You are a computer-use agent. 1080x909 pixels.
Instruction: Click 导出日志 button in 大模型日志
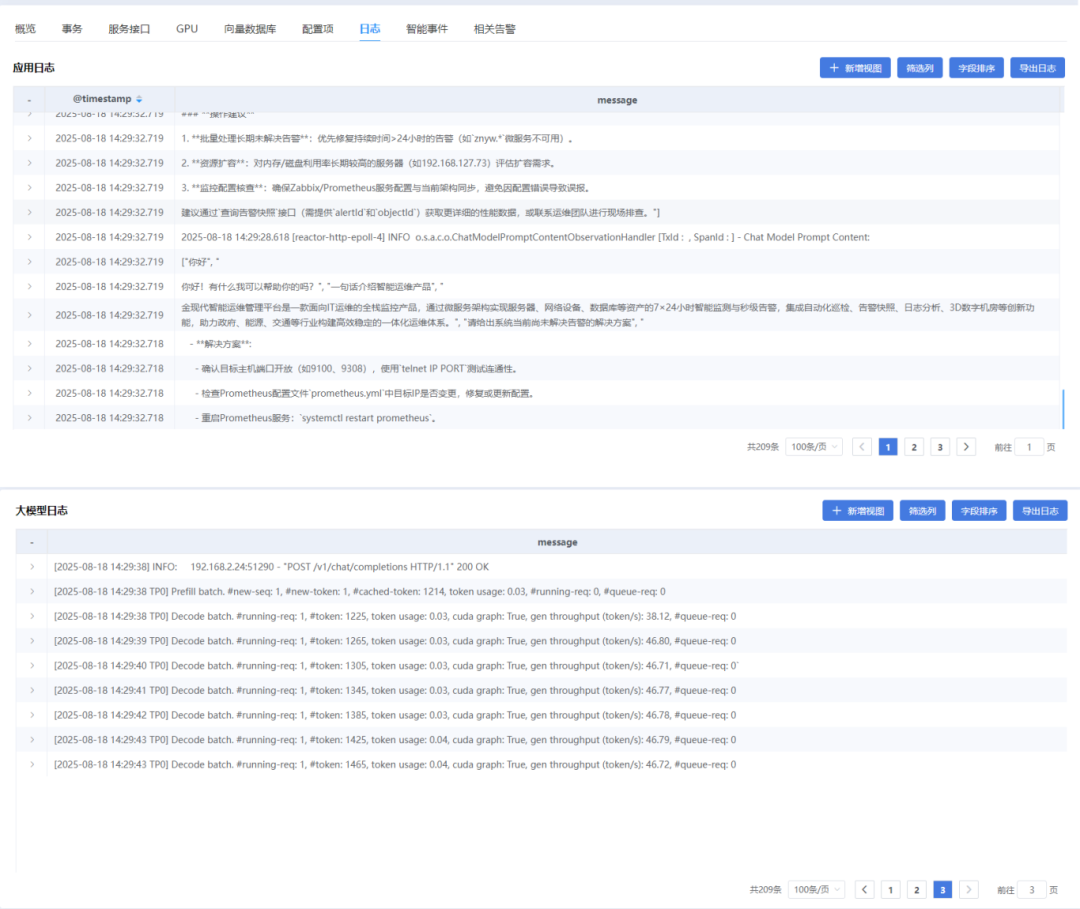click(x=1040, y=510)
